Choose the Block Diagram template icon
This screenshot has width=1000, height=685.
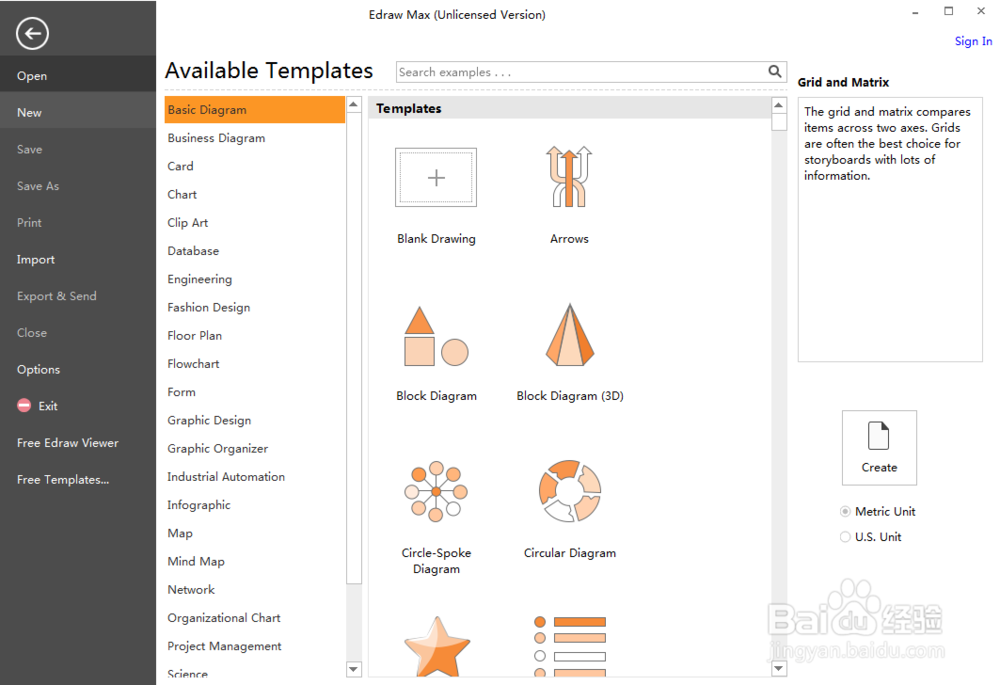(436, 336)
